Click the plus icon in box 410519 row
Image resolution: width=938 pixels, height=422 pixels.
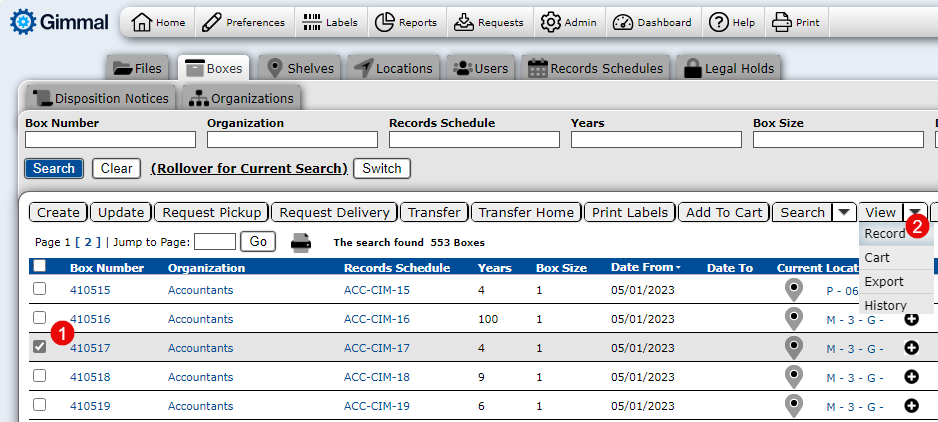point(911,406)
